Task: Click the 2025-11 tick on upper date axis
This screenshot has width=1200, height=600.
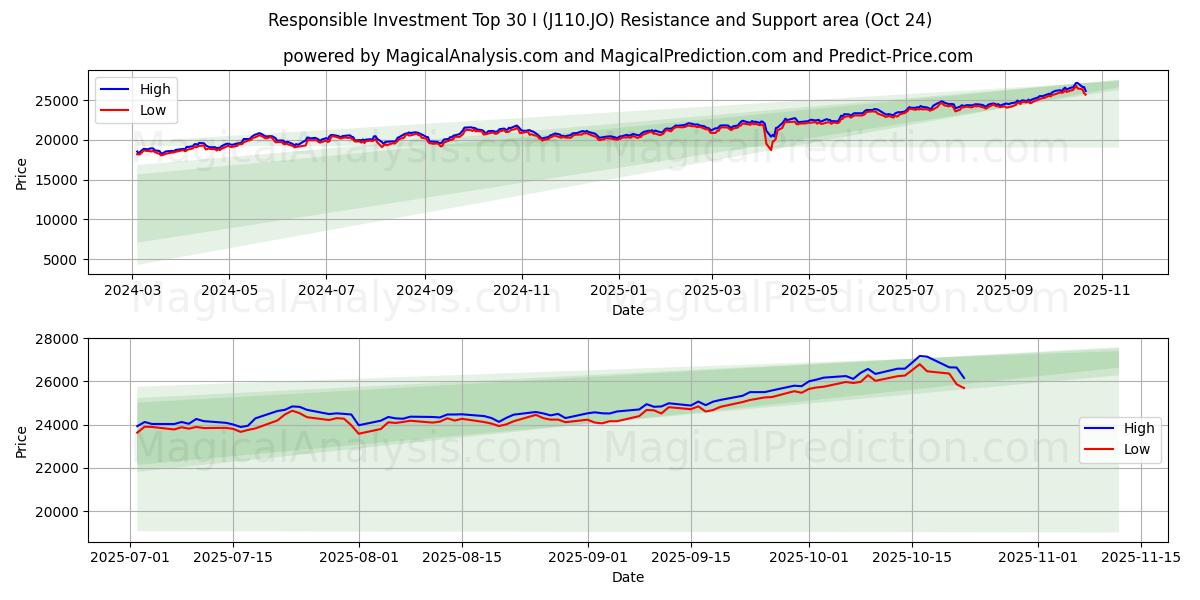Action: (1101, 290)
